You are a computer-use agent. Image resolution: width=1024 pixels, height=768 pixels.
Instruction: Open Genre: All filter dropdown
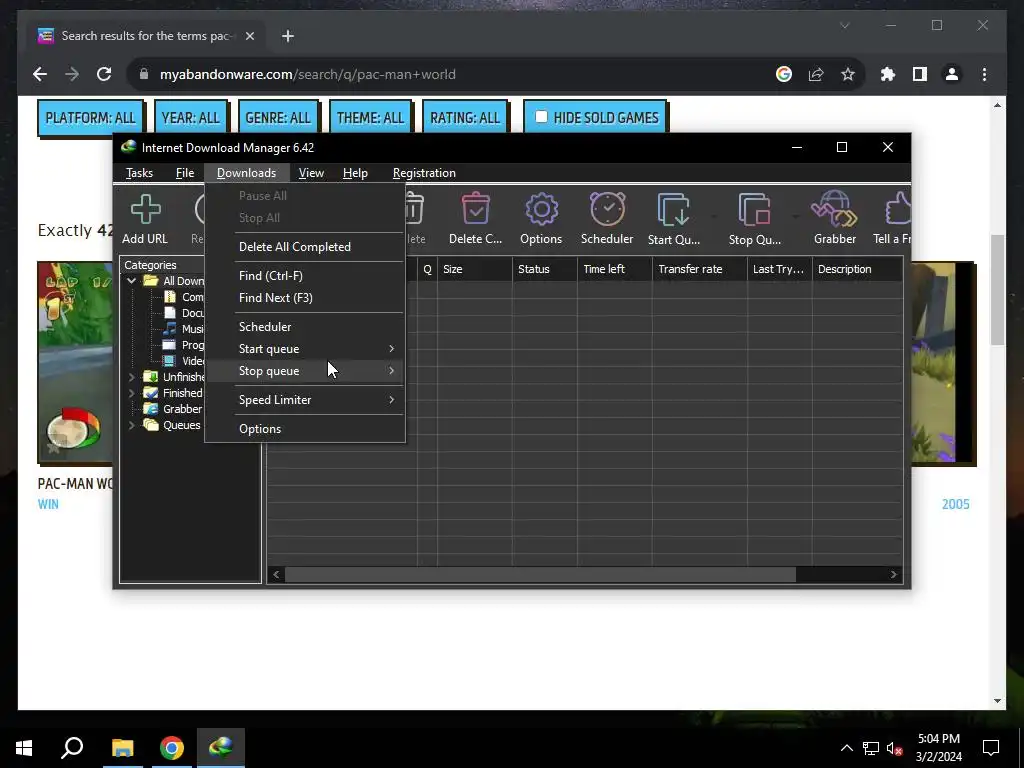[x=278, y=118]
